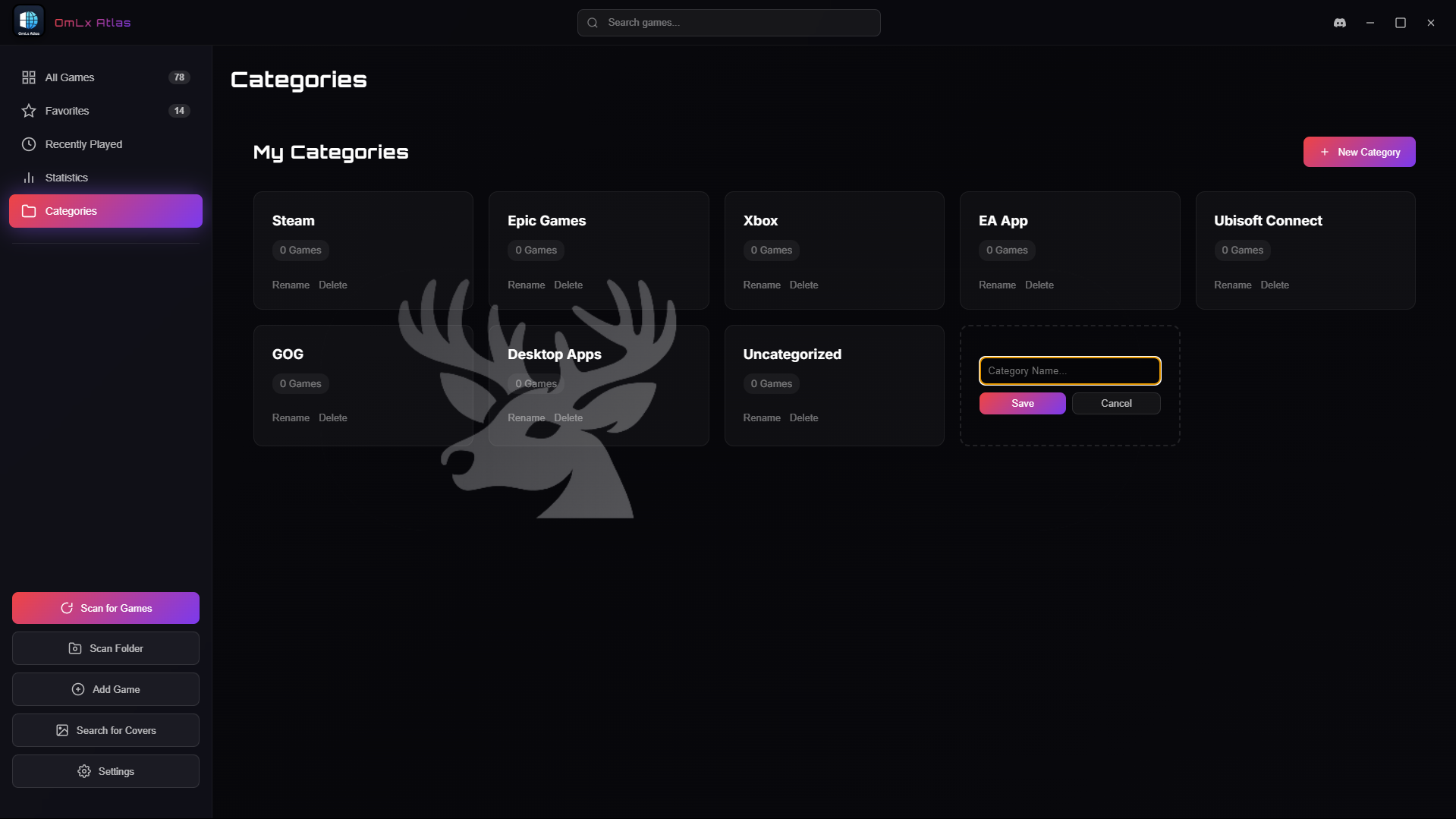Click the Favorites count badge 14
The width and height of the screenshot is (1456, 819).
[x=179, y=111]
